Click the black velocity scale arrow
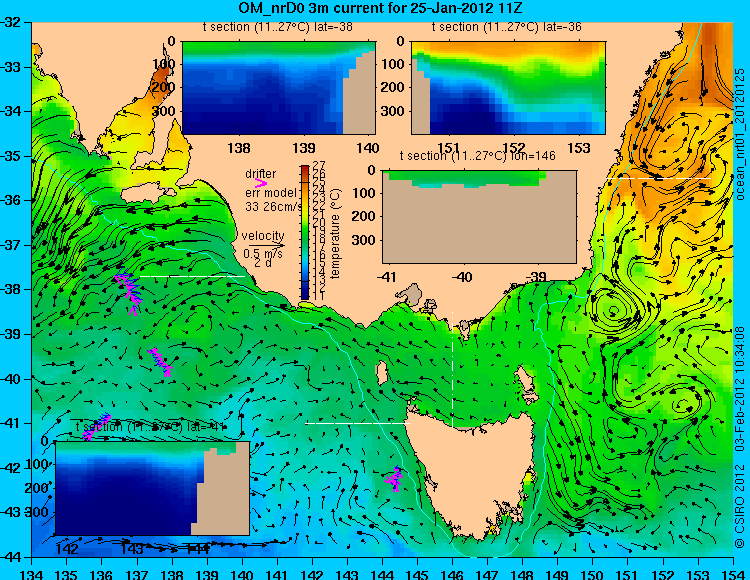Screen dimensions: 750x580 266,246
